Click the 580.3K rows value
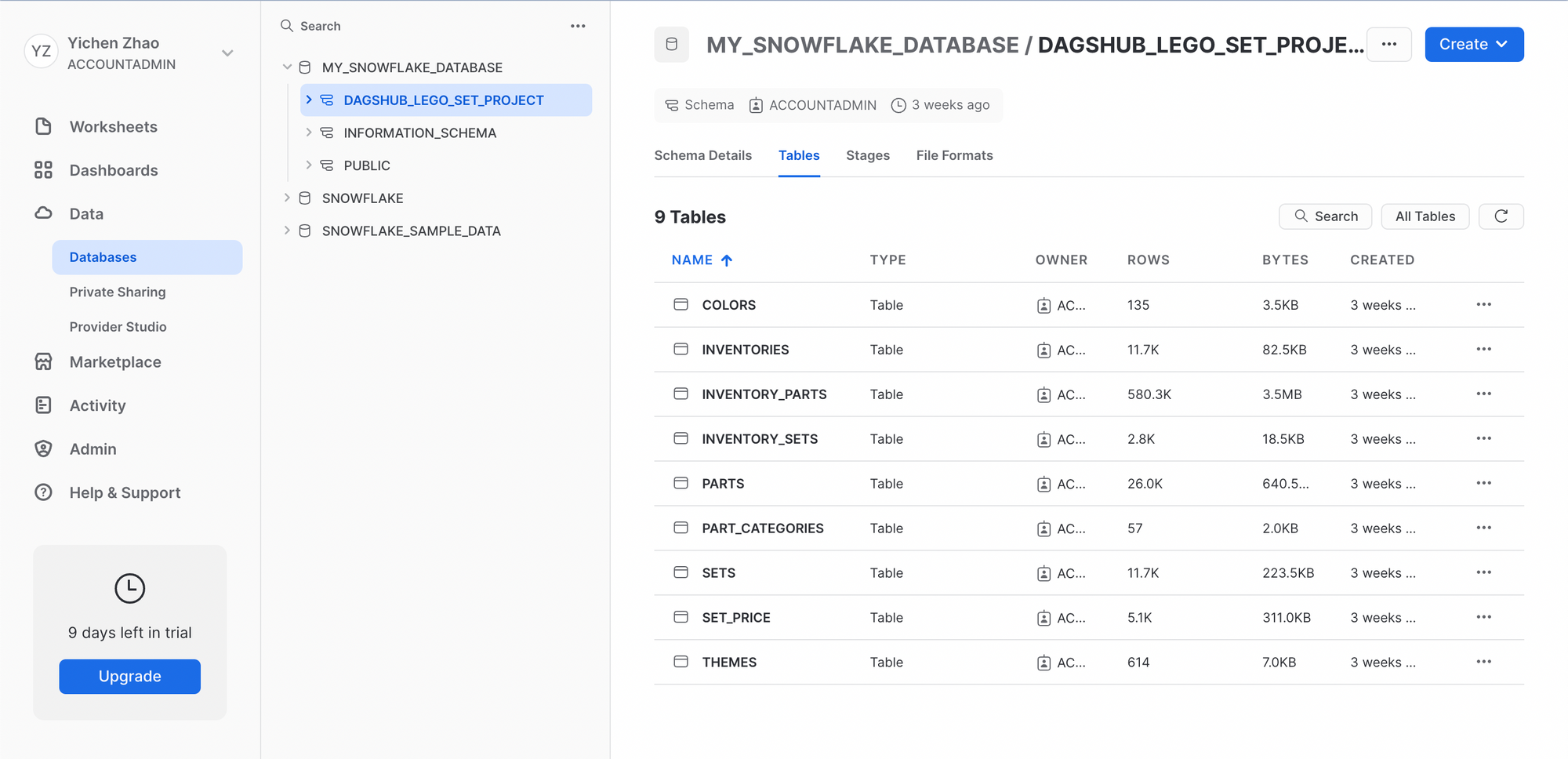Viewport: 1568px width, 759px height. (1149, 394)
